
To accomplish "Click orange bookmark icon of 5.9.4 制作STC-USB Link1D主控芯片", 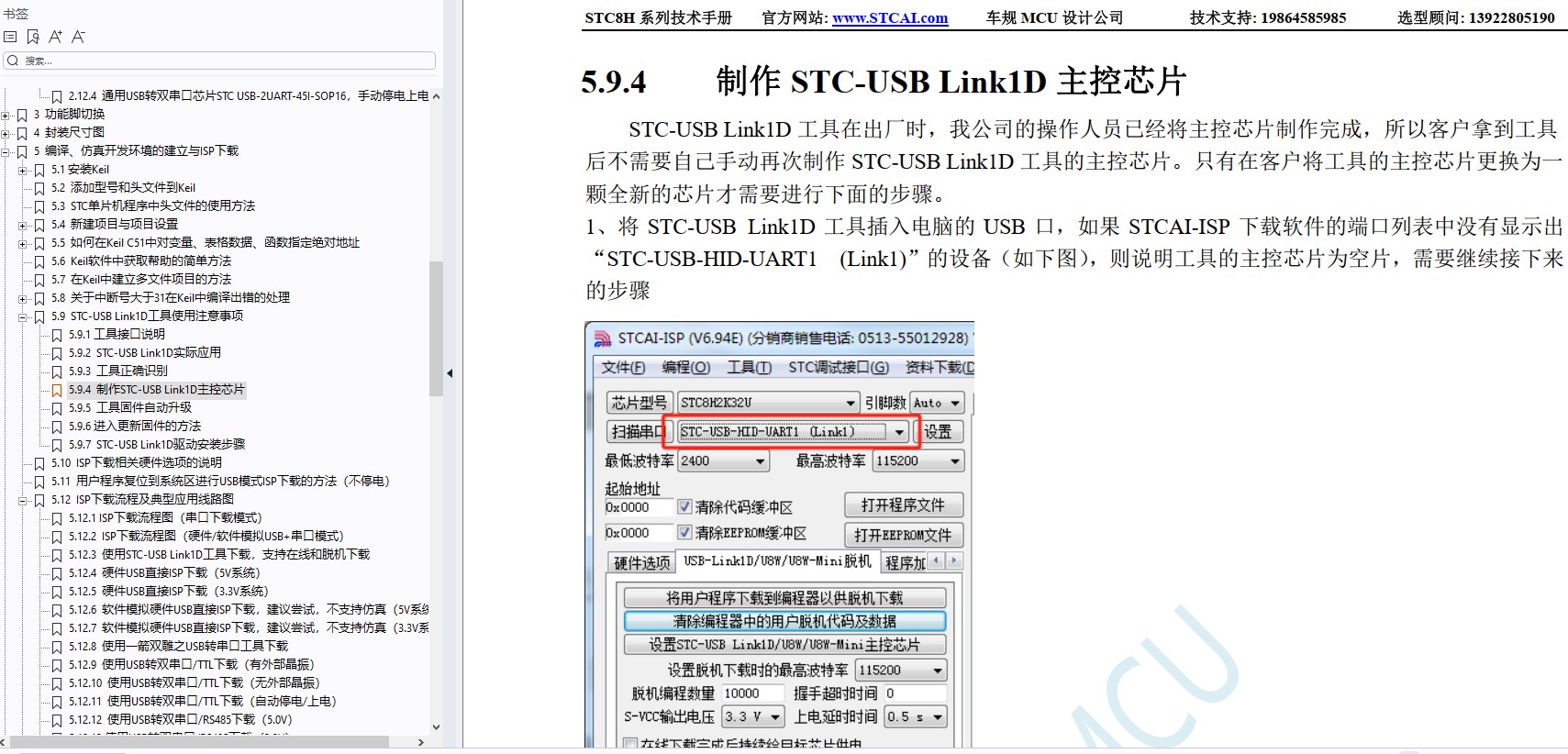I will (57, 390).
